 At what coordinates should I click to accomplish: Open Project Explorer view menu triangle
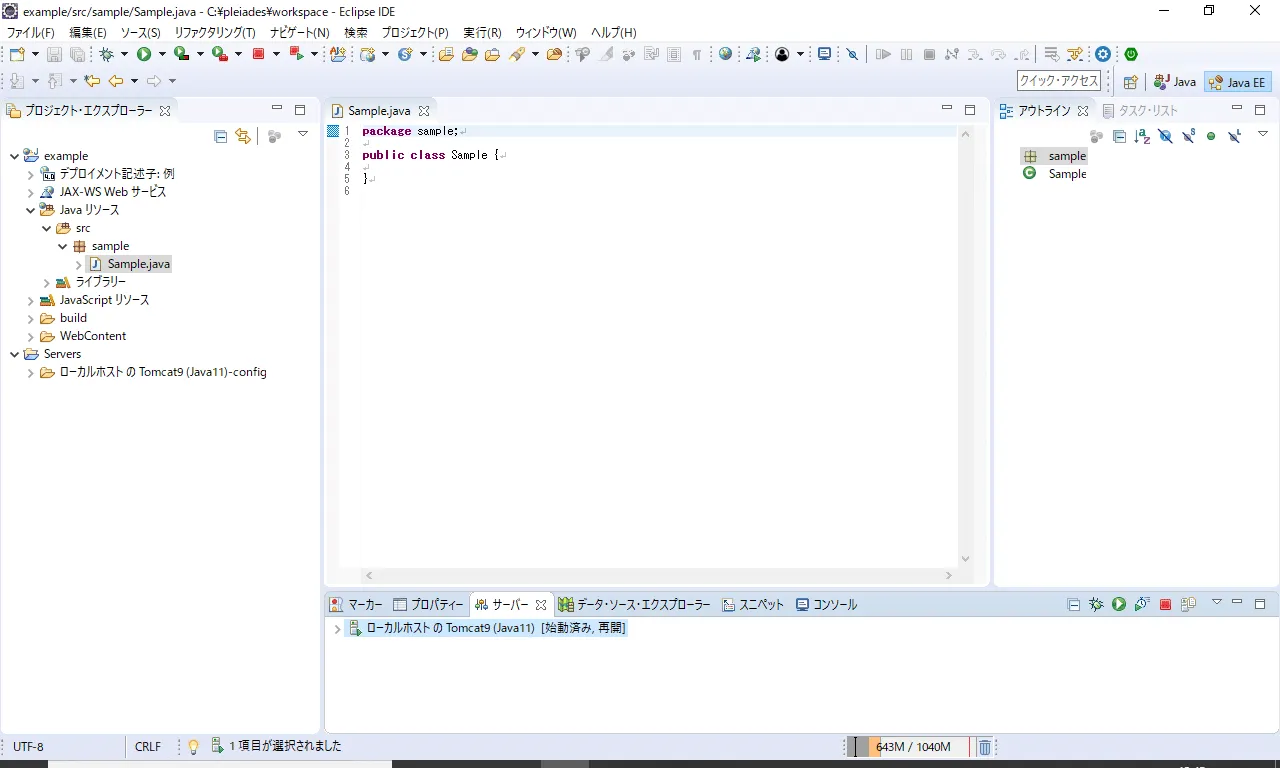(303, 135)
